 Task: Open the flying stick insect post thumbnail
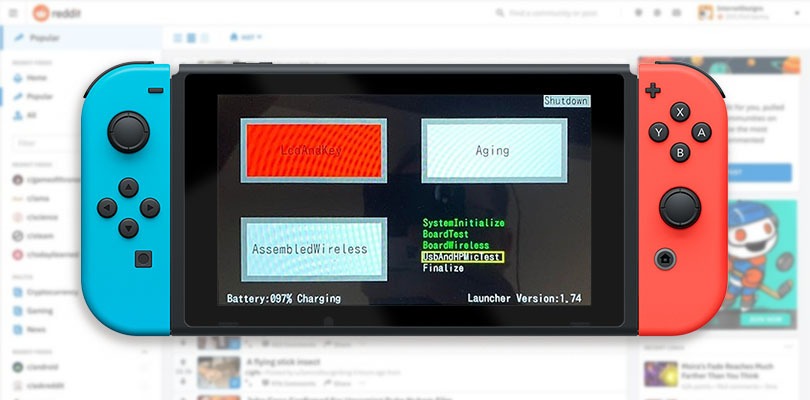[219, 371]
